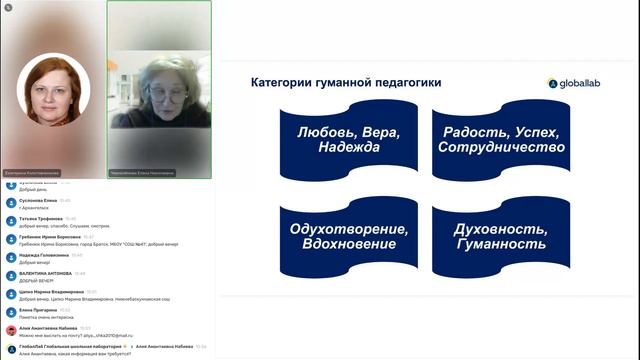
Task: Click the sender name 'Суслонова Елена'
Action: coord(38,200)
